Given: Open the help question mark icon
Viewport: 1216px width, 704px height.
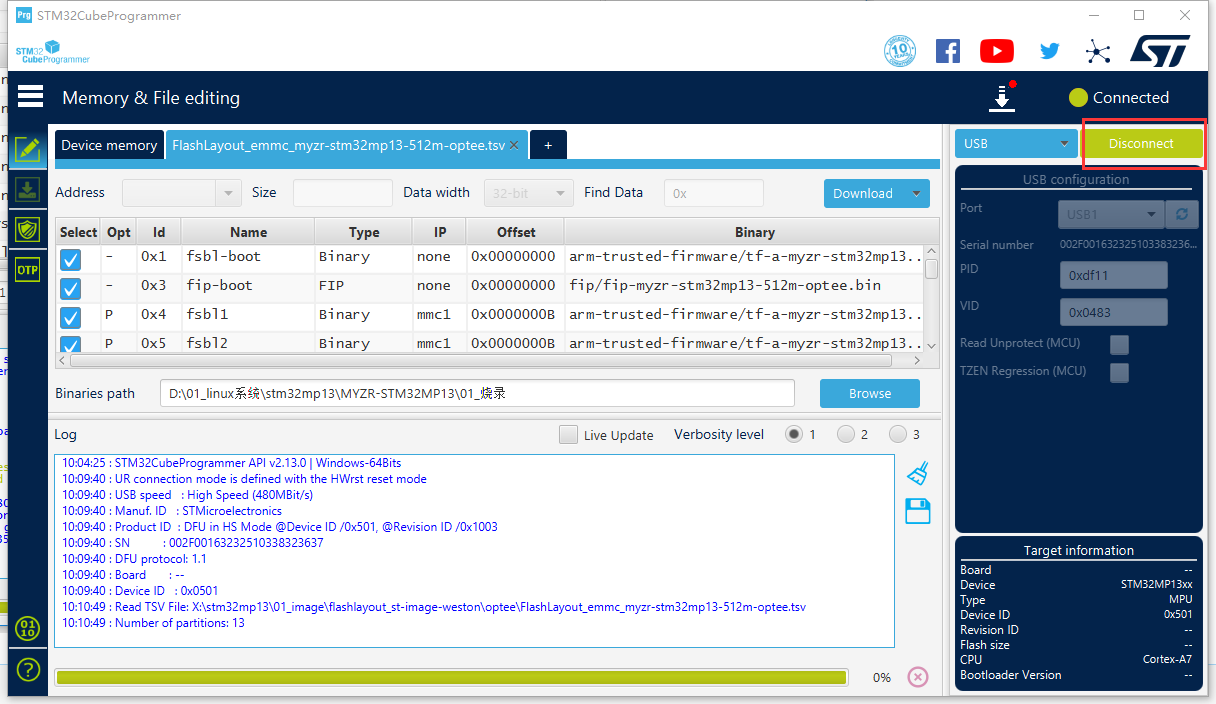Looking at the screenshot, I should pyautogui.click(x=28, y=669).
